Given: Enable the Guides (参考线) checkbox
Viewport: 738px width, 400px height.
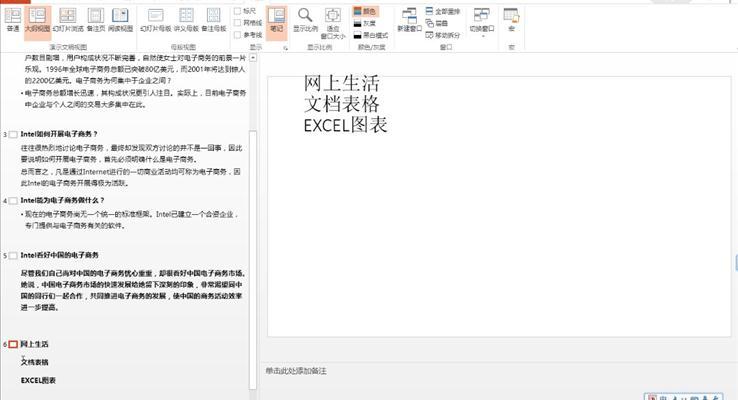Looking at the screenshot, I should (x=238, y=32).
